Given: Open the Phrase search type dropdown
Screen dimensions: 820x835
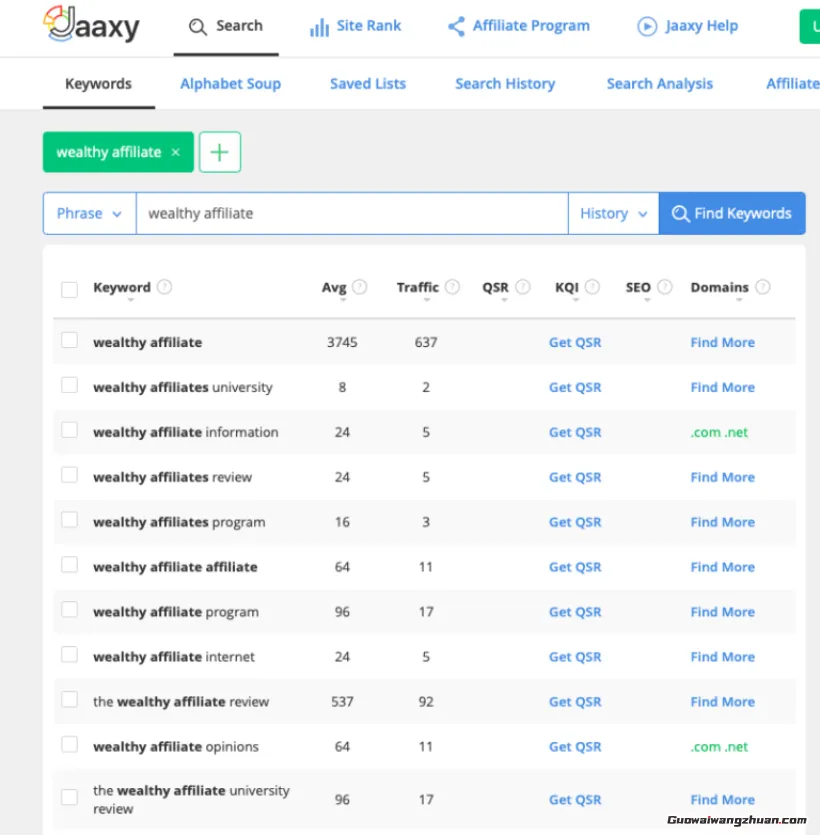Looking at the screenshot, I should (89, 214).
